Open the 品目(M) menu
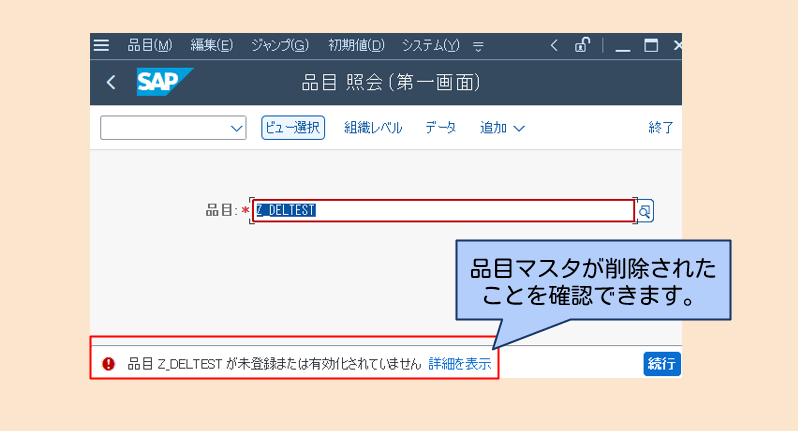Image resolution: width=798 pixels, height=431 pixels. 150,45
